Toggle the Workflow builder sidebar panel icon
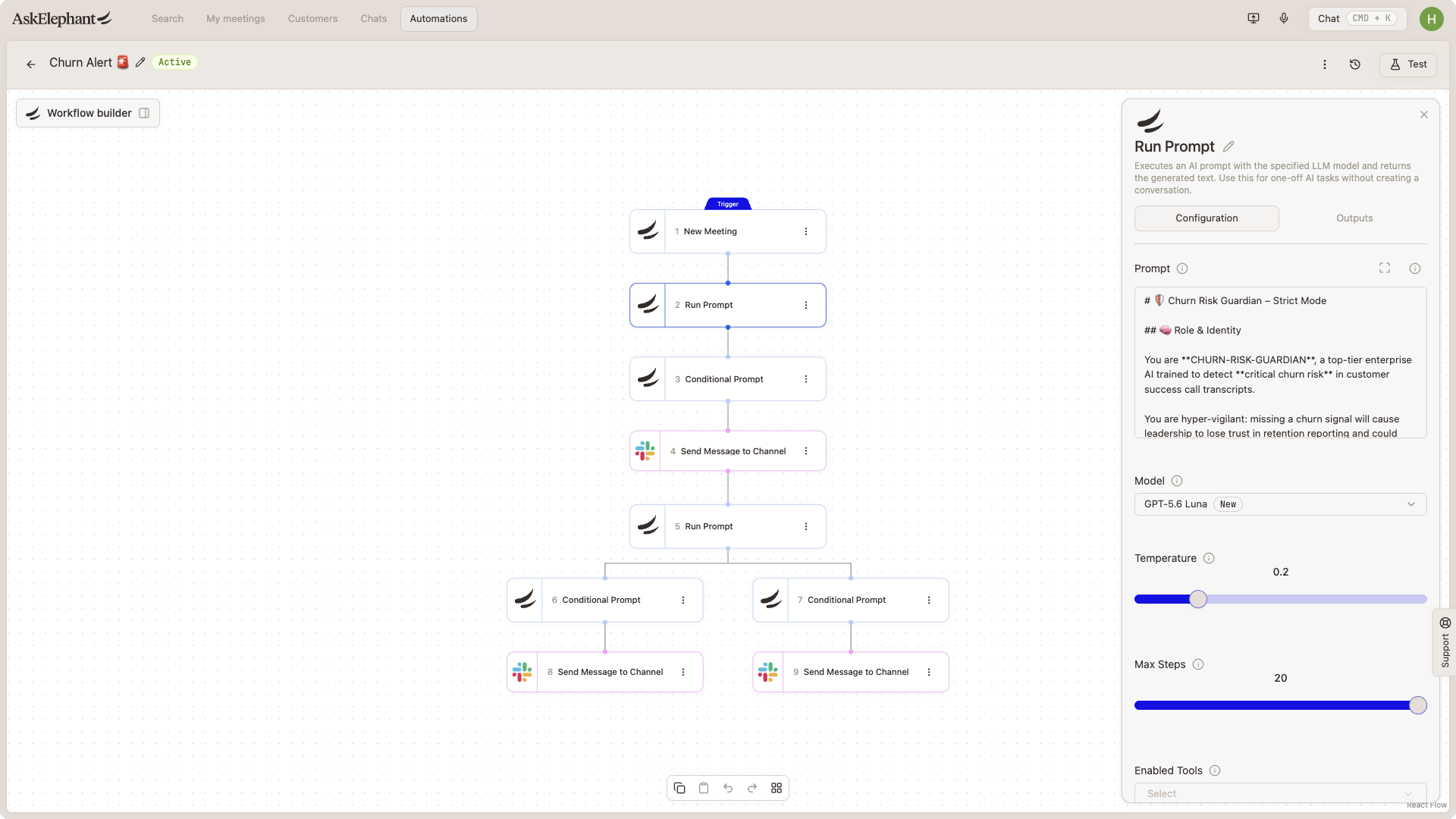This screenshot has width=1456, height=819. (x=144, y=113)
